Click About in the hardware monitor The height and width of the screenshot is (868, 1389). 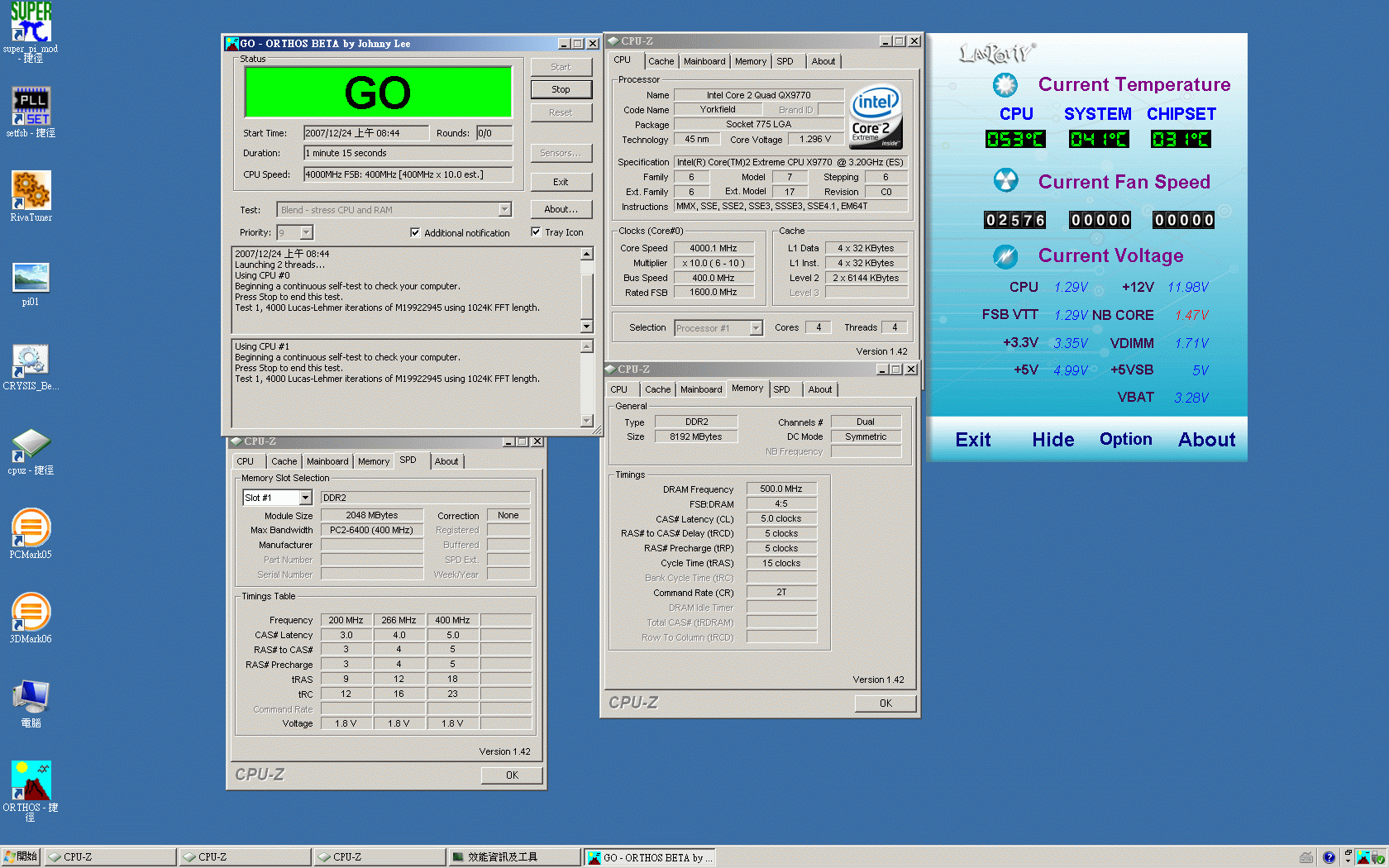click(x=1206, y=440)
